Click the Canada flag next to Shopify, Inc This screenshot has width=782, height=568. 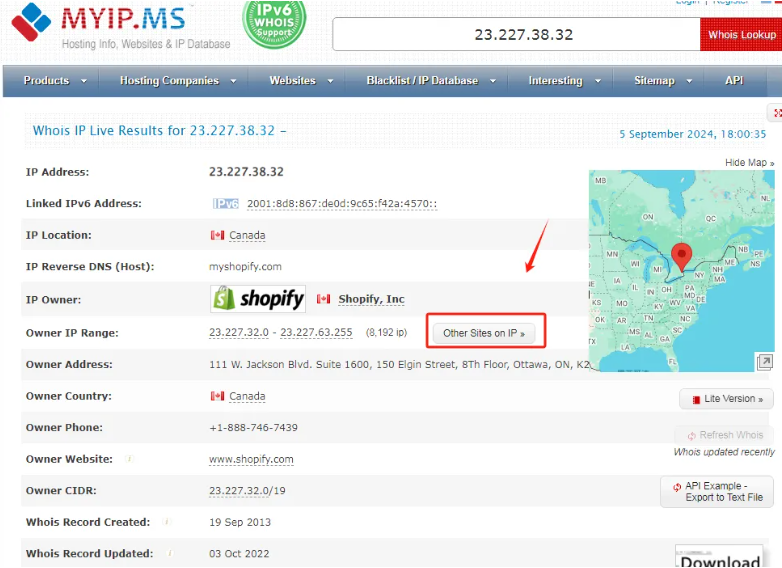pyautogui.click(x=324, y=299)
